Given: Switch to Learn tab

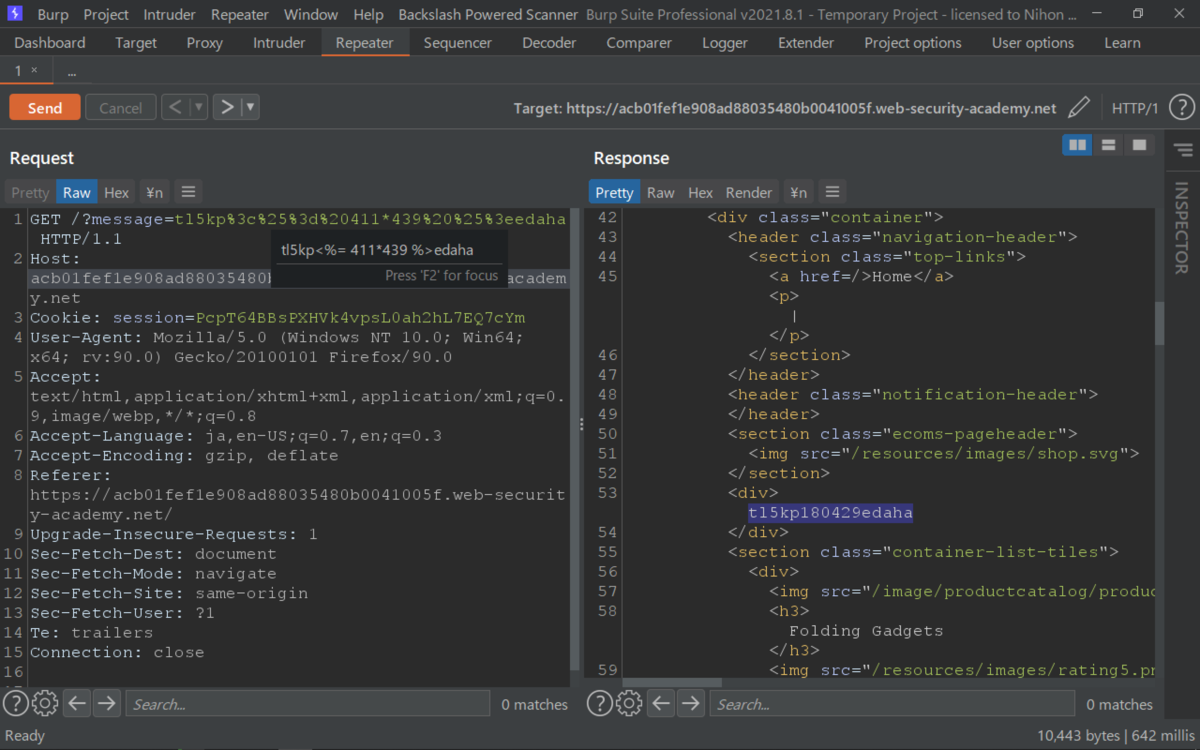Looking at the screenshot, I should point(1122,43).
